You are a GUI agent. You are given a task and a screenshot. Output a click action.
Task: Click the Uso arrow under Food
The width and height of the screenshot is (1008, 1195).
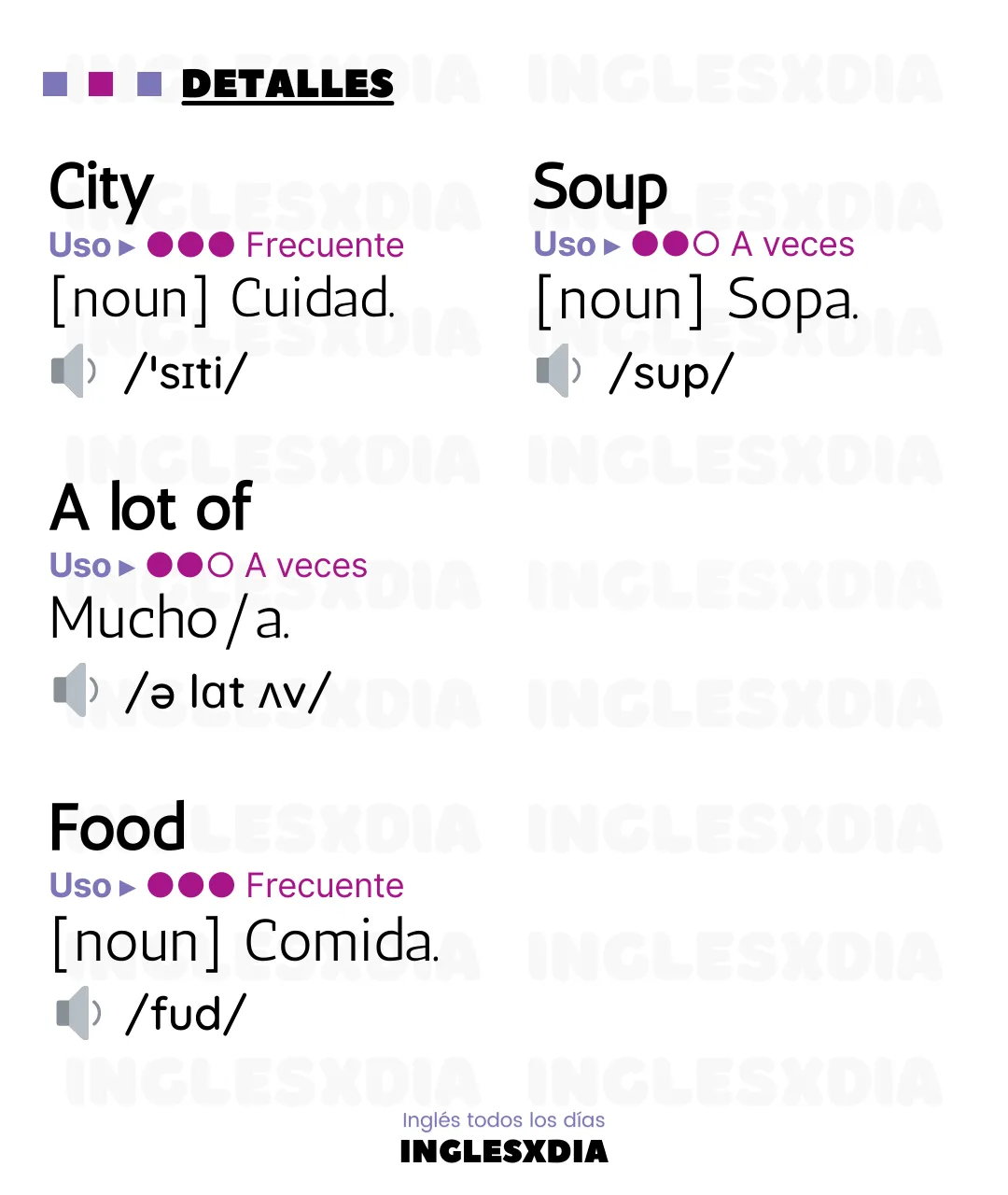click(127, 888)
